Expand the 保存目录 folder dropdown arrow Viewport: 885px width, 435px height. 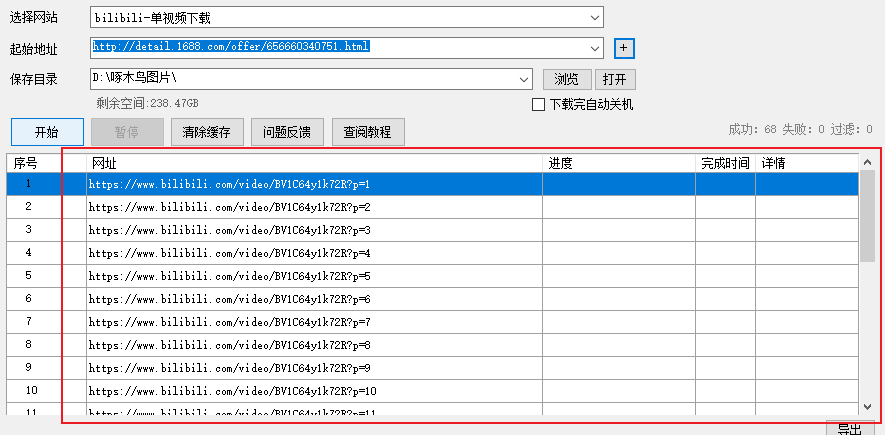524,80
